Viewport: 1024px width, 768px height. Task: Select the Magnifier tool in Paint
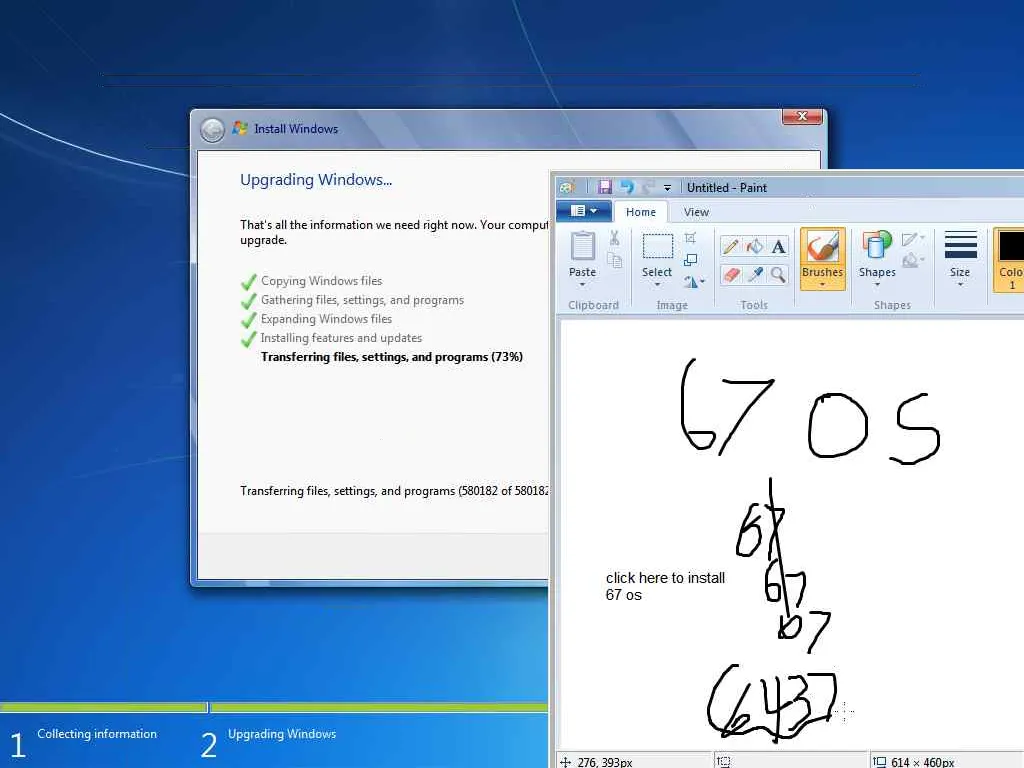[778, 275]
